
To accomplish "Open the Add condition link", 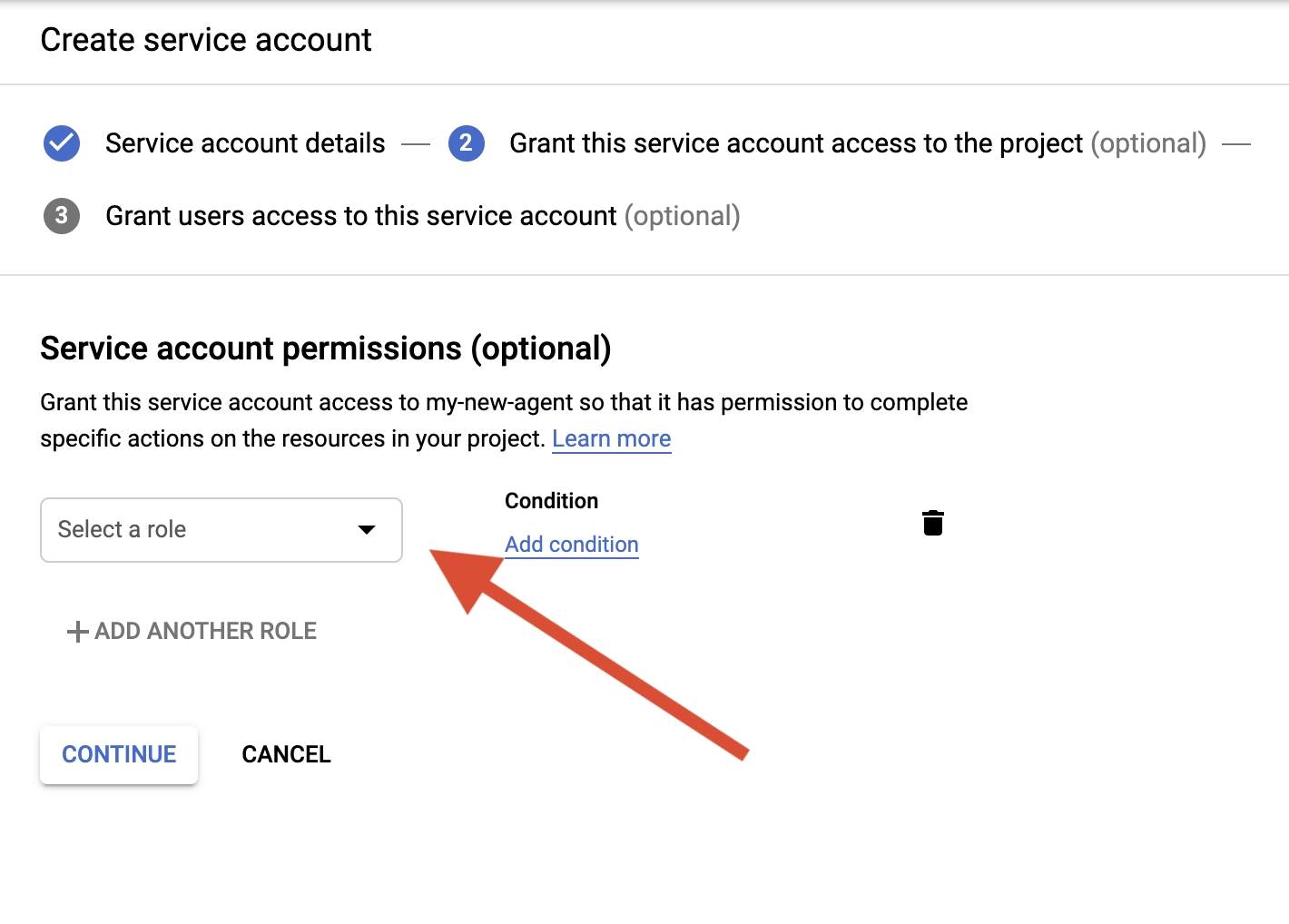I will pyautogui.click(x=571, y=545).
